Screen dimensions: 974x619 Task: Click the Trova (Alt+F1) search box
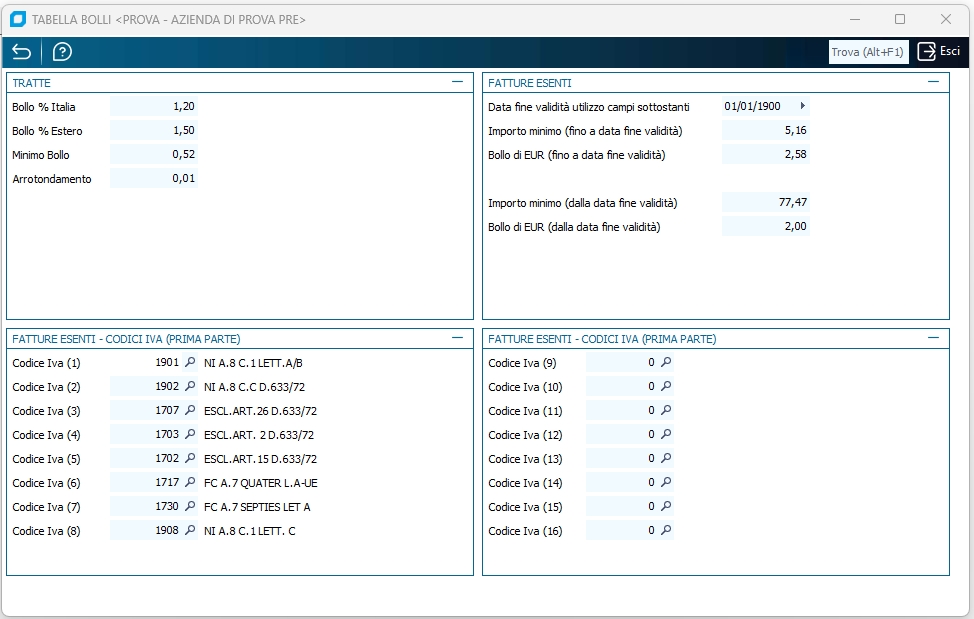[868, 52]
